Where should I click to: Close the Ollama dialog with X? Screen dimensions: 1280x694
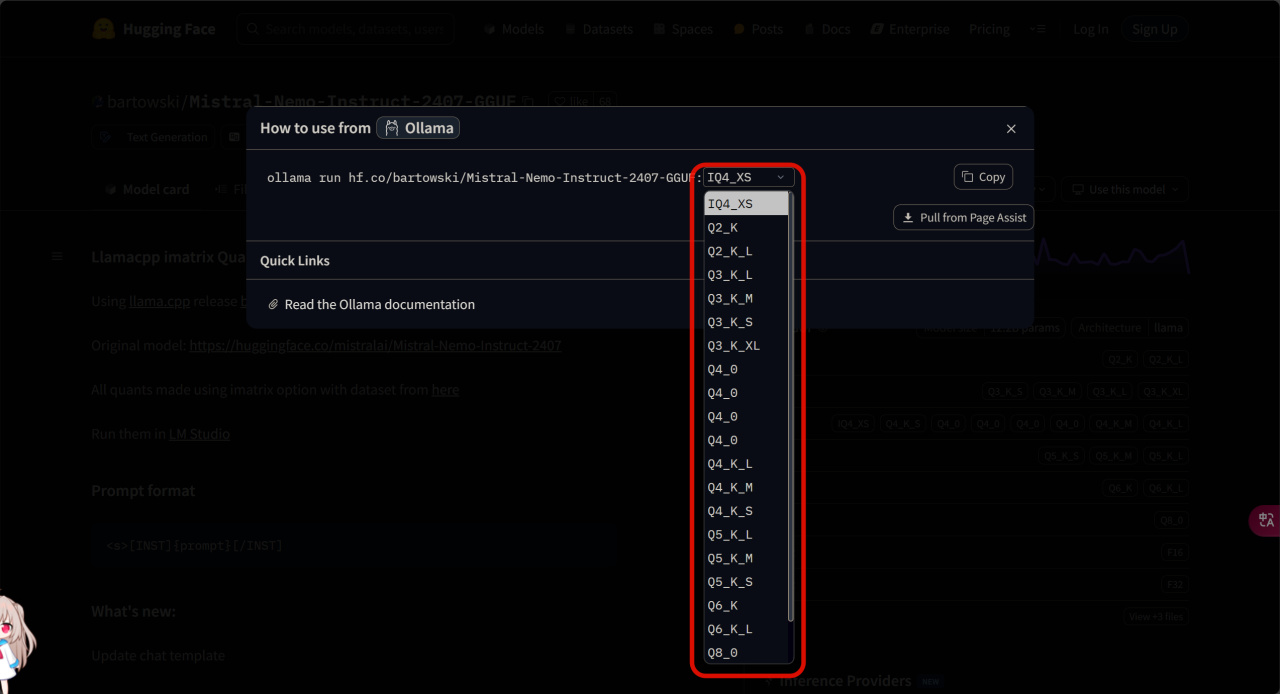1011,129
